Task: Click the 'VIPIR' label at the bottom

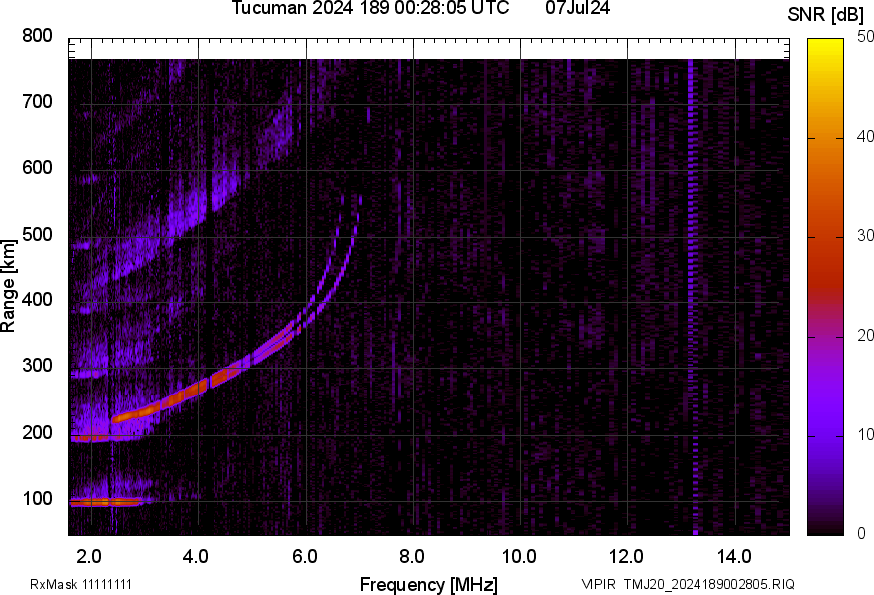Action: 599,584
